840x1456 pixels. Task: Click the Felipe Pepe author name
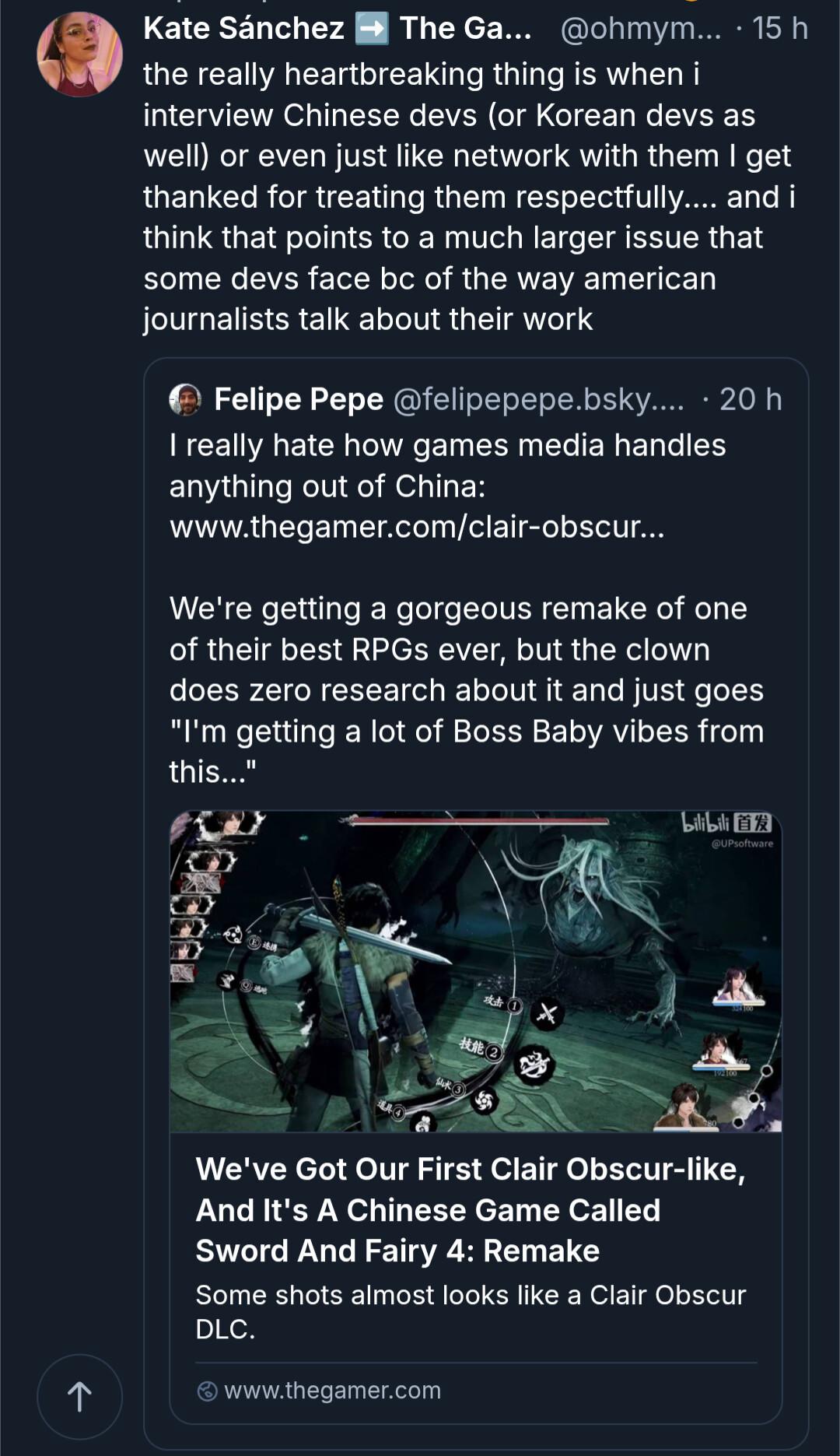click(299, 399)
